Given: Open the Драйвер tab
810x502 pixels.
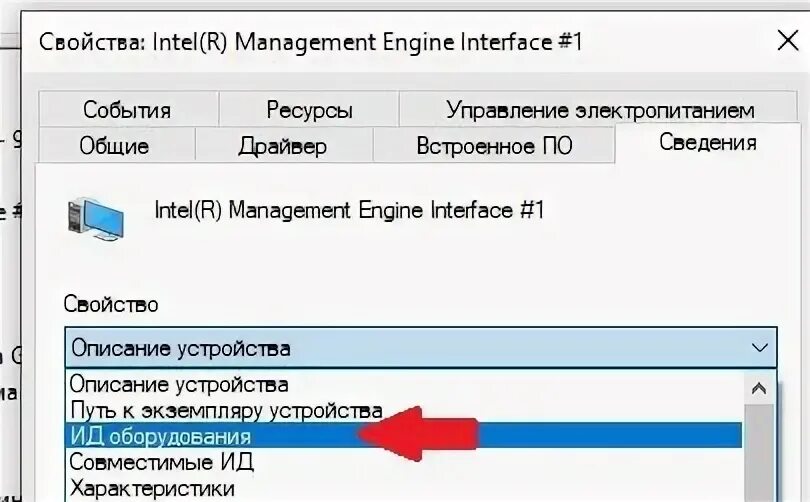Looking at the screenshot, I should coord(282,146).
